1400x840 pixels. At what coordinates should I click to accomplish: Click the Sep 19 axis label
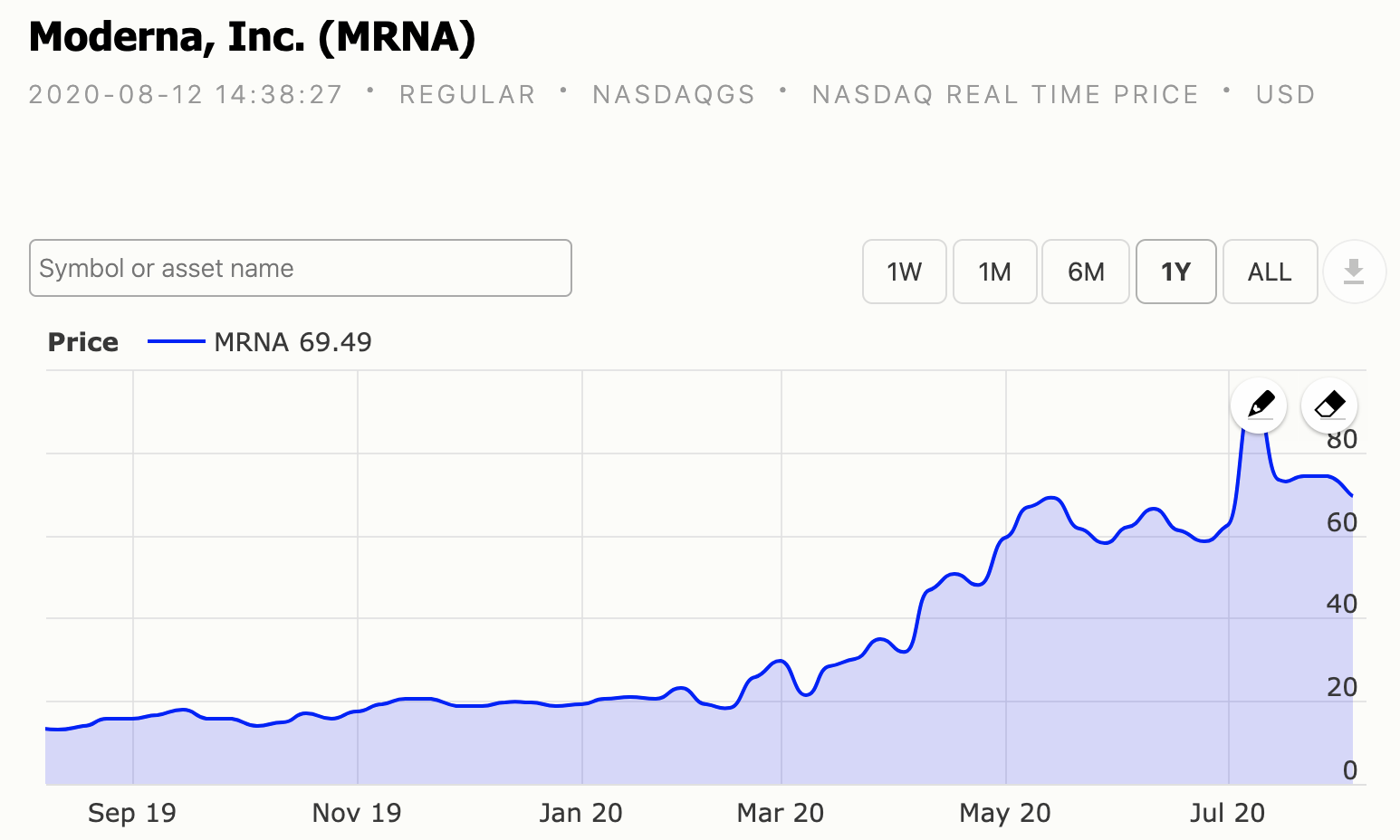[x=132, y=813]
